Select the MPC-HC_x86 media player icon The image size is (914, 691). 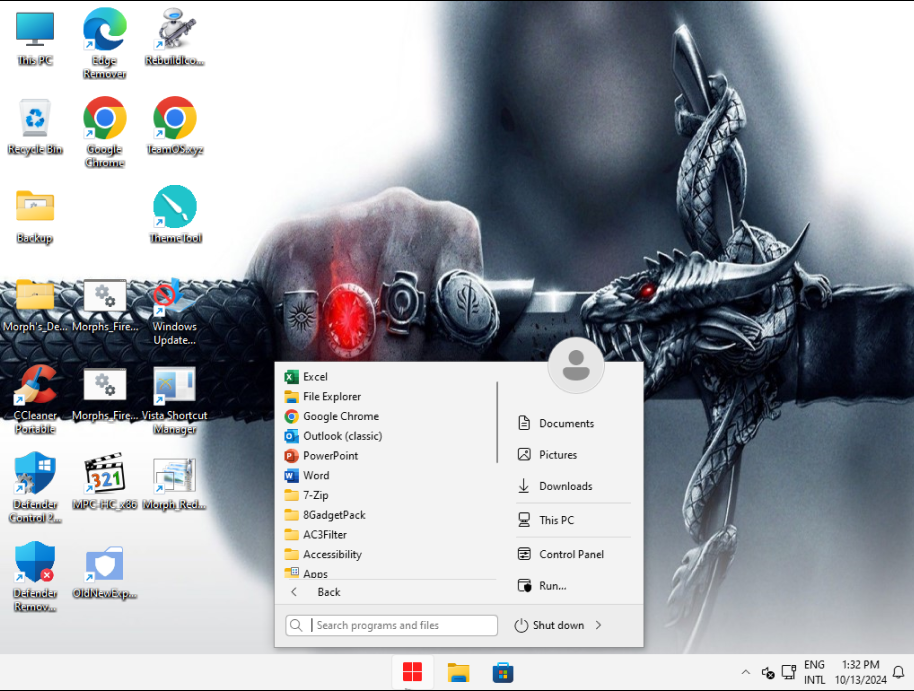105,482
